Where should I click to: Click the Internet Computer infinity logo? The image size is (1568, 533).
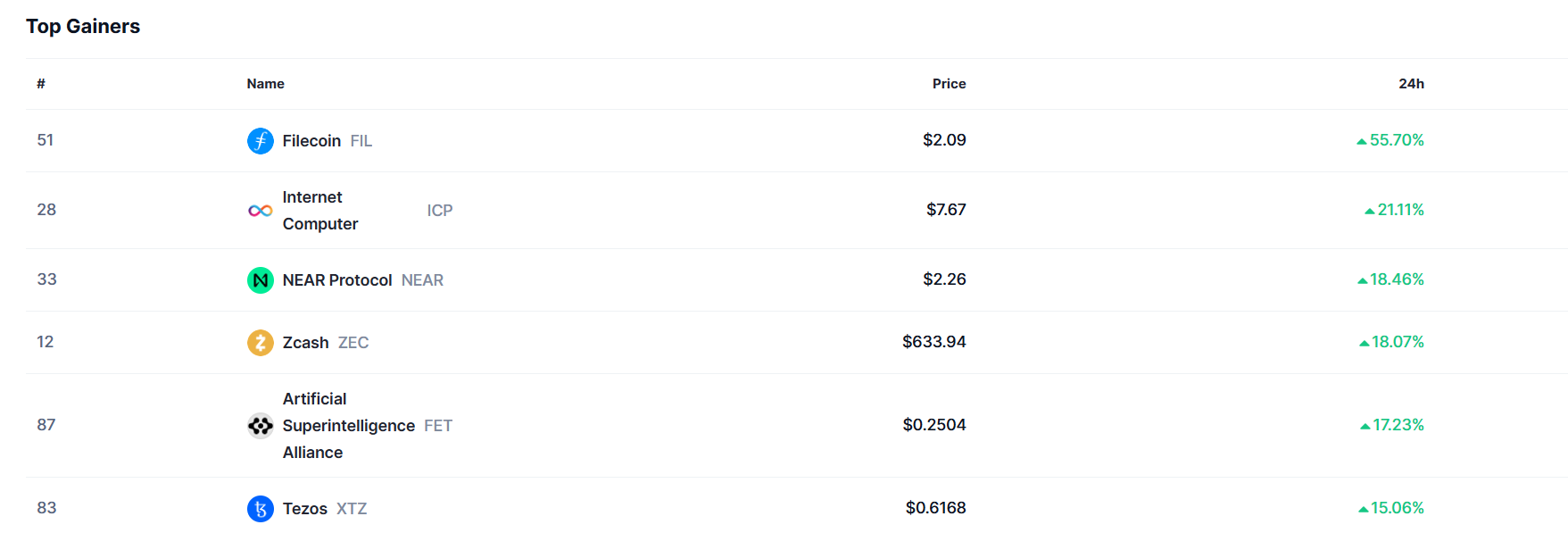point(260,211)
